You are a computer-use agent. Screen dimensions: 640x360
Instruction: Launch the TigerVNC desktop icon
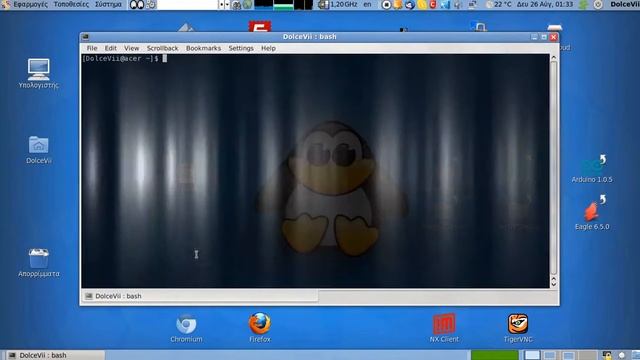click(518, 328)
